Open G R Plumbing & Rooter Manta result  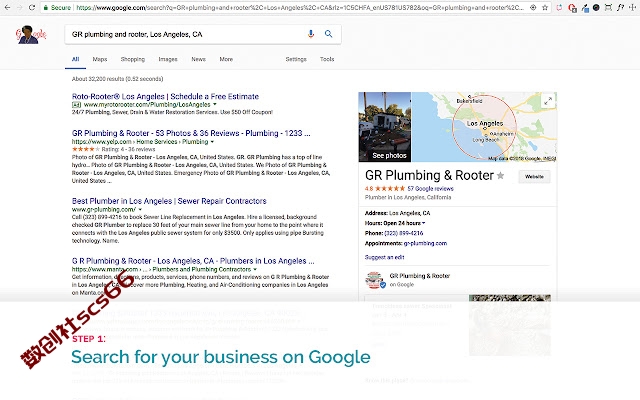193,261
